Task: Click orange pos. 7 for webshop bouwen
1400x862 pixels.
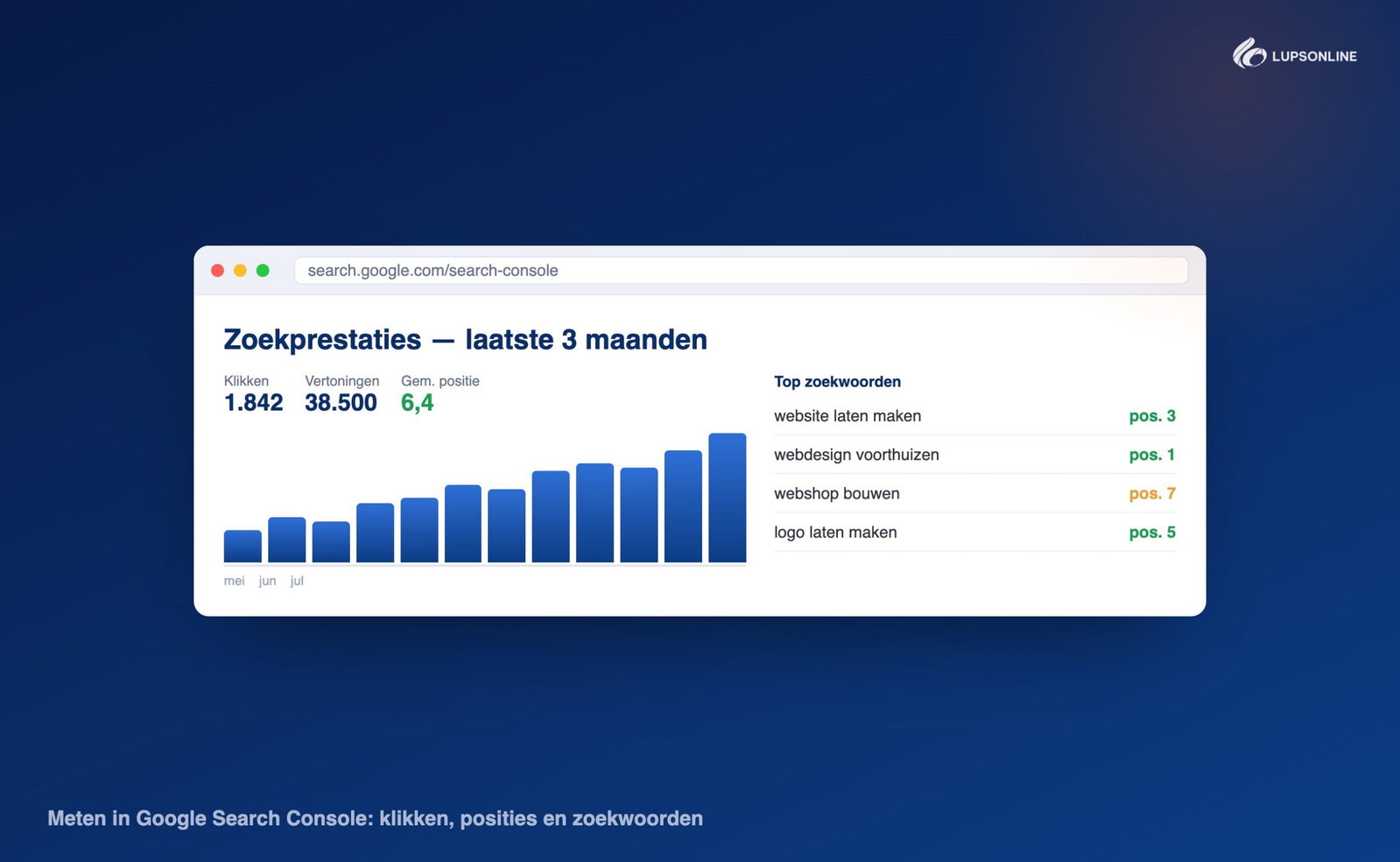Action: 1152,493
